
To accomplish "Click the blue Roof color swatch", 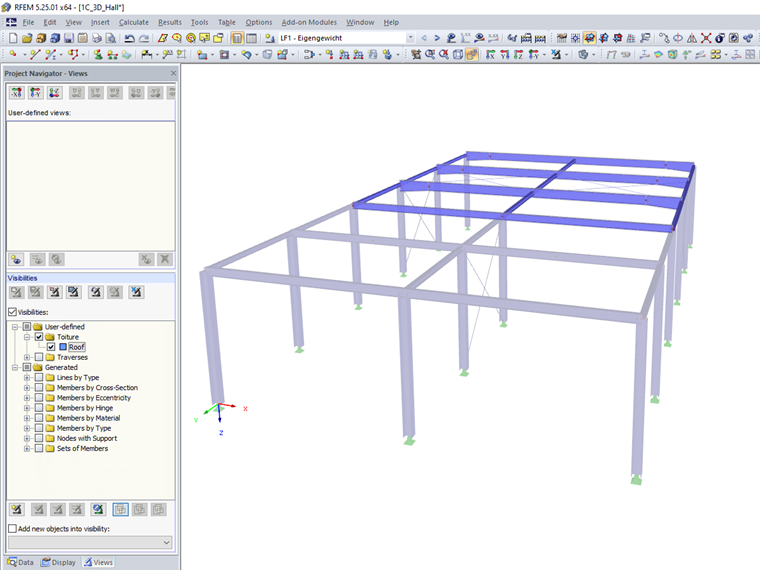I will tap(63, 347).
